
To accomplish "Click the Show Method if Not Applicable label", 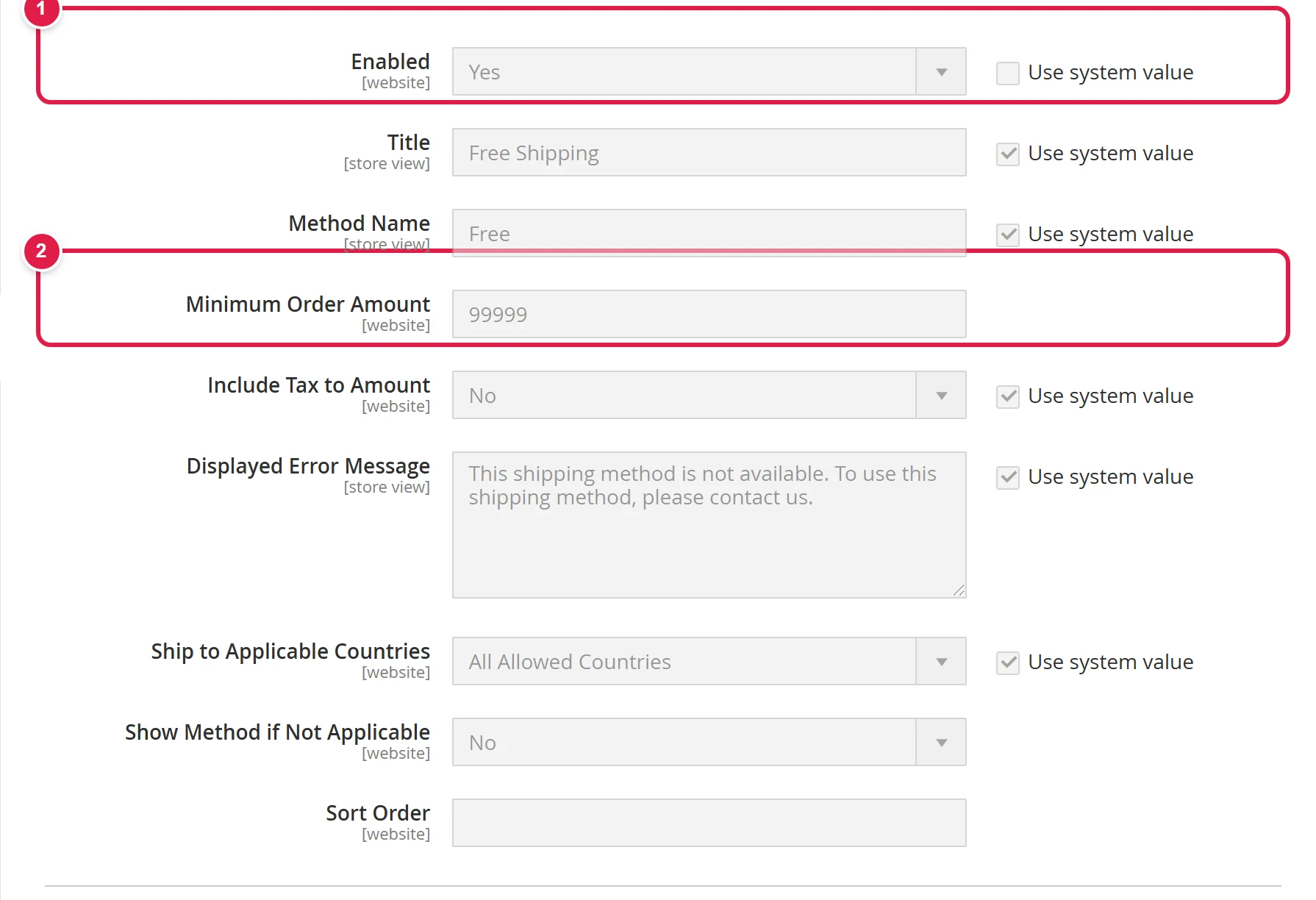I will tap(277, 732).
